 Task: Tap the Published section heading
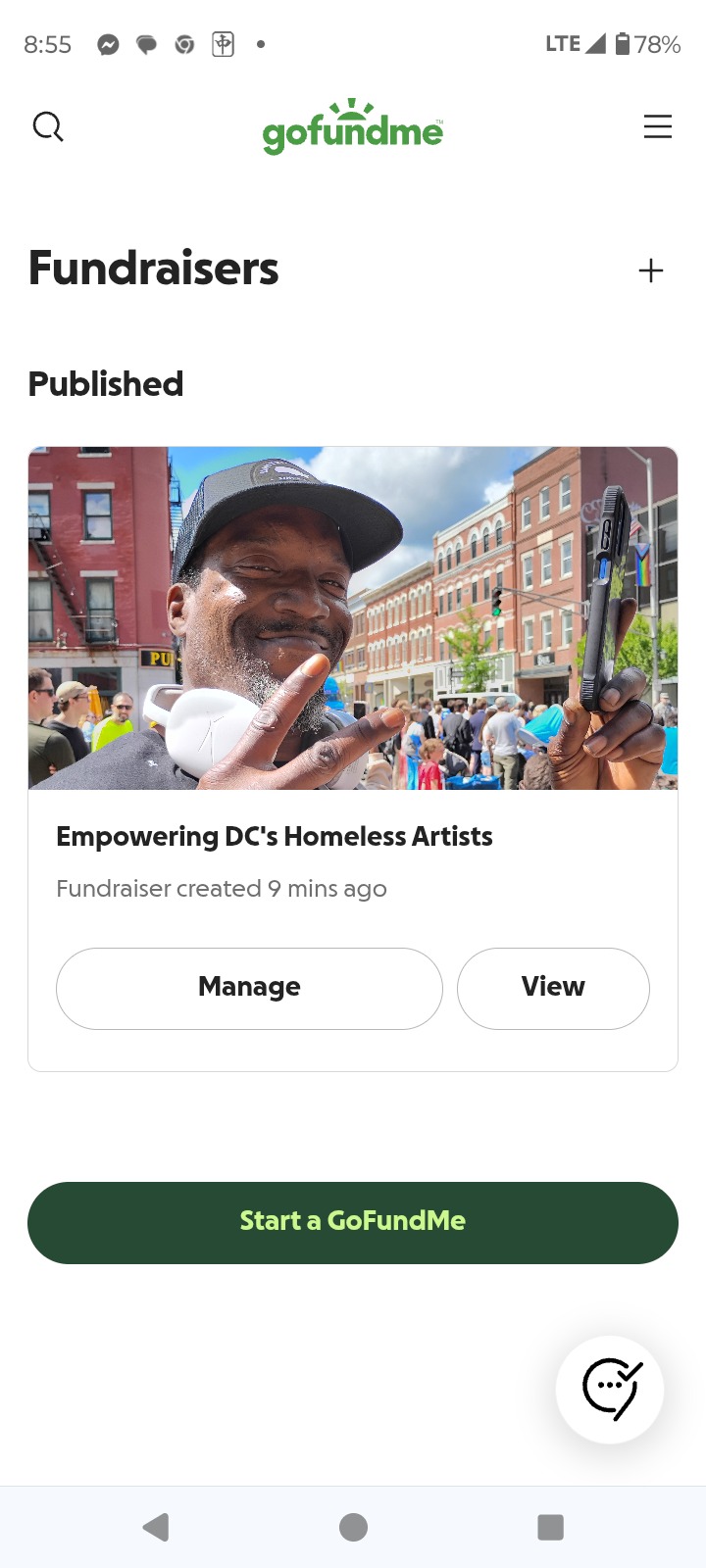tap(106, 384)
